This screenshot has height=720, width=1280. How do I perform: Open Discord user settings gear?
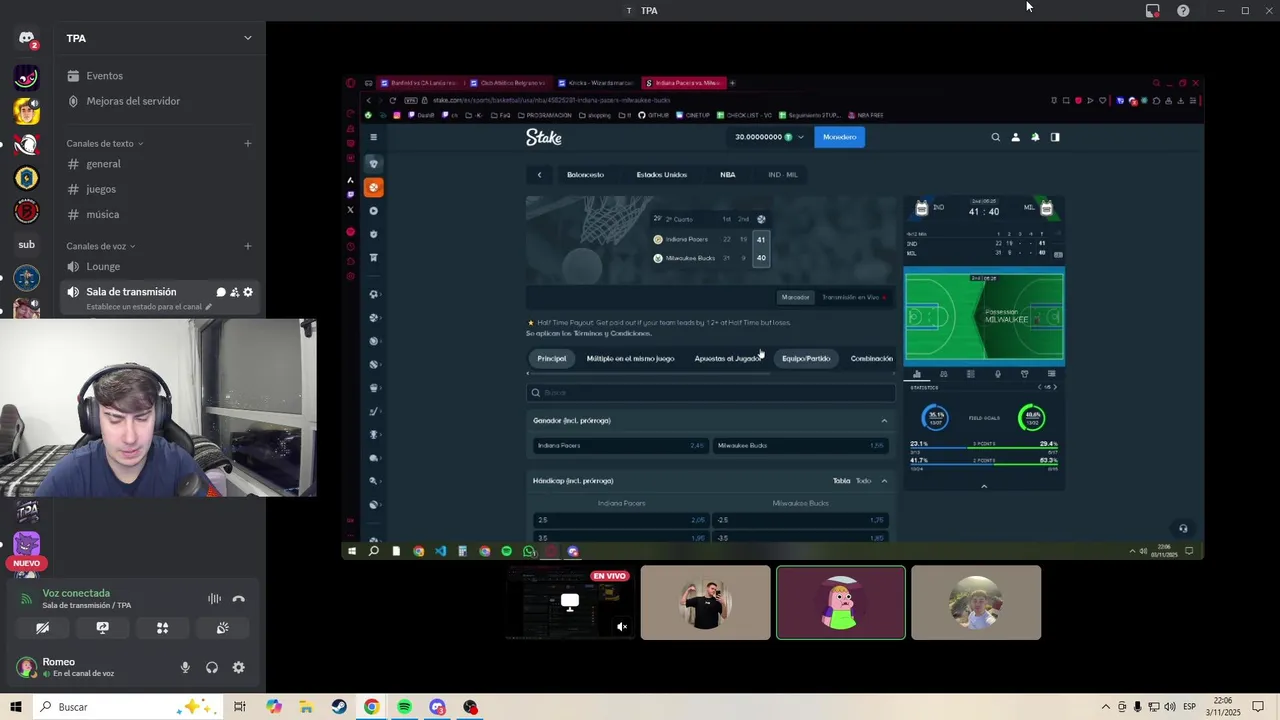point(238,668)
